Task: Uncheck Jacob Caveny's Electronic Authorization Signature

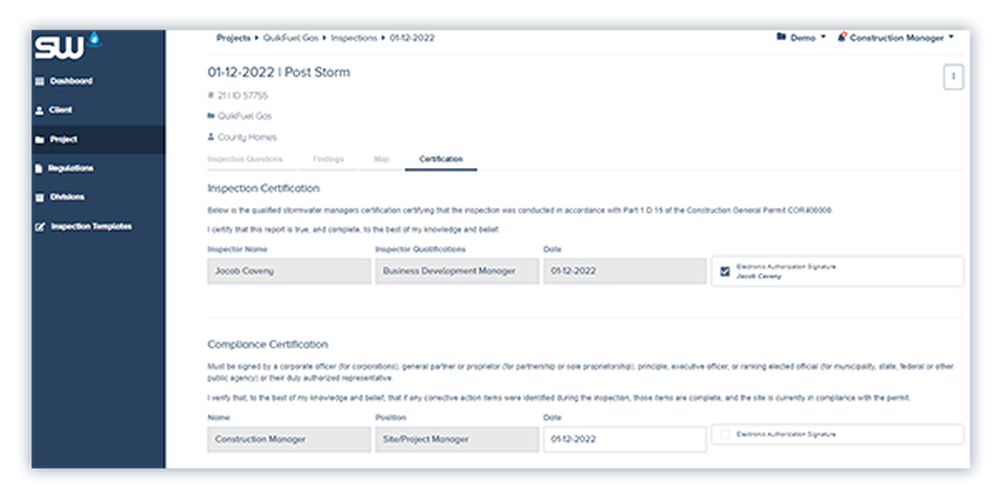Action: click(x=725, y=271)
